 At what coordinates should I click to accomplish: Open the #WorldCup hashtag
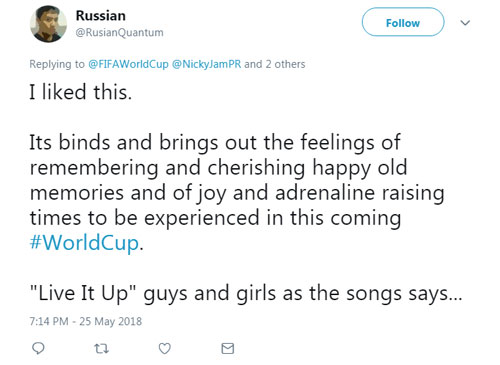[84, 243]
